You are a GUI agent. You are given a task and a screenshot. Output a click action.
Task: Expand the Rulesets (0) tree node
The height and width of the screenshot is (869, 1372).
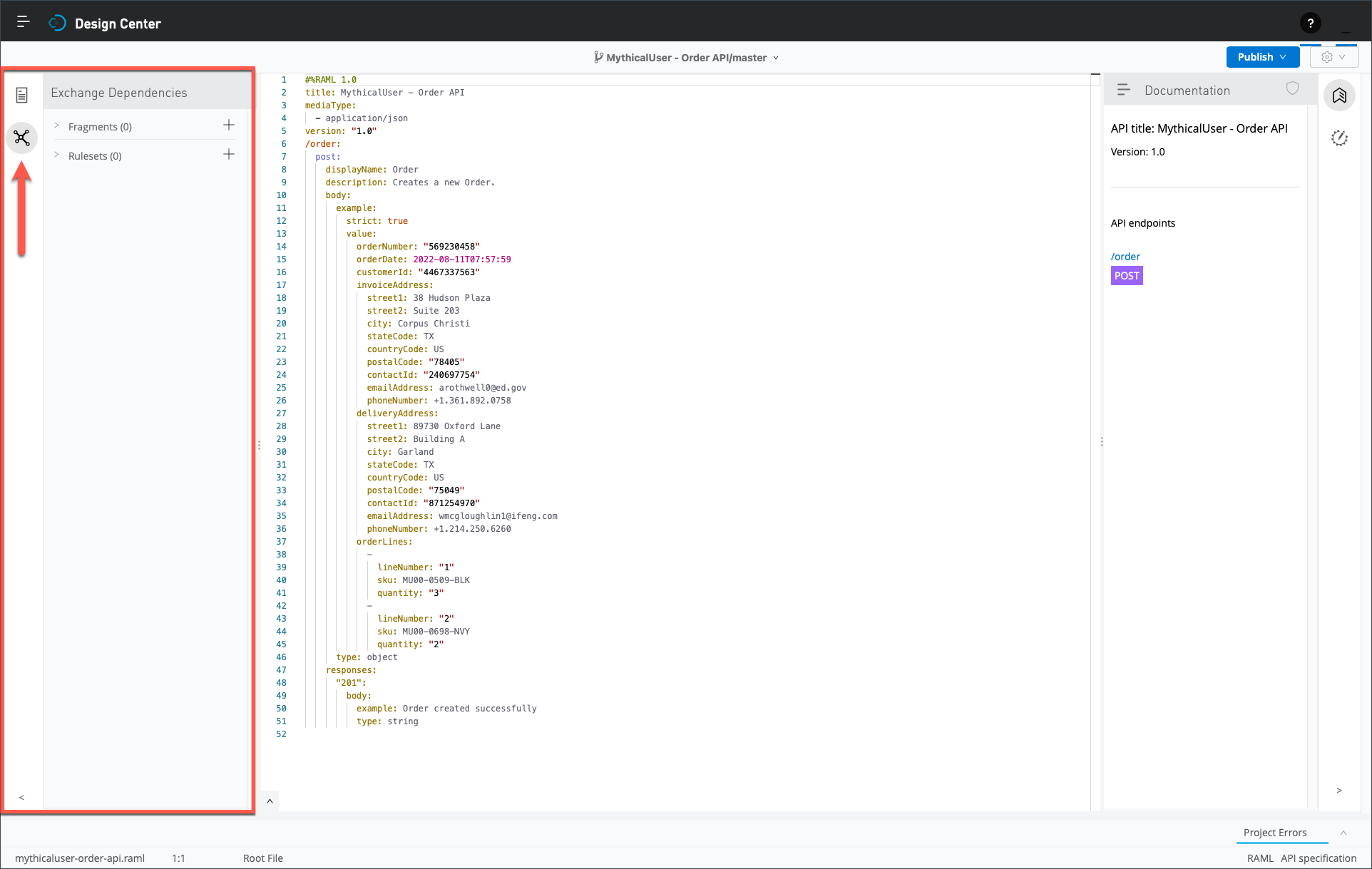coord(56,155)
